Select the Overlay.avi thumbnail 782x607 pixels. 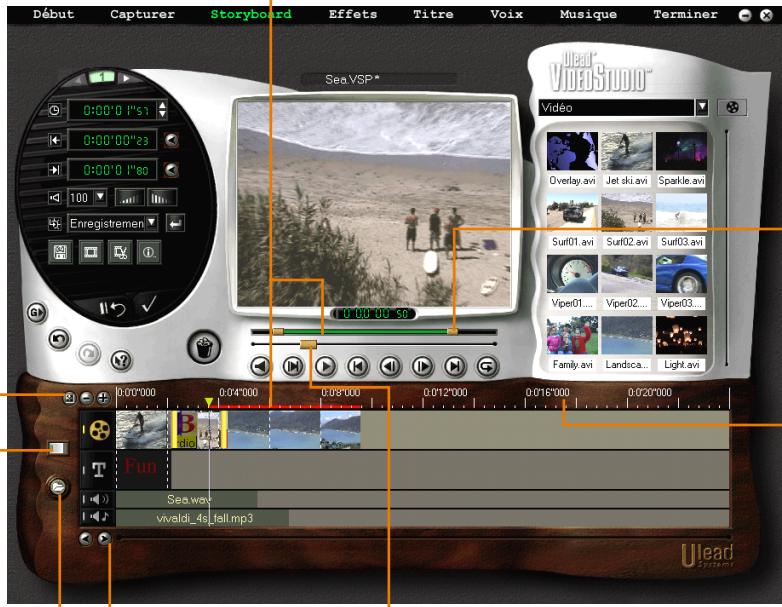572,151
